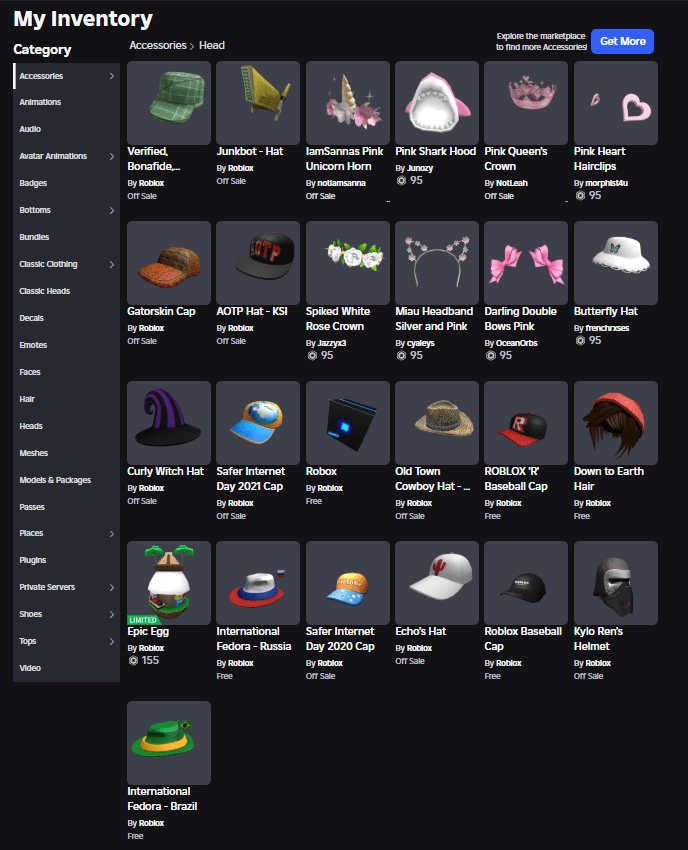688x850 pixels.
Task: Open creator cyaleys profile link
Action: [x=421, y=343]
